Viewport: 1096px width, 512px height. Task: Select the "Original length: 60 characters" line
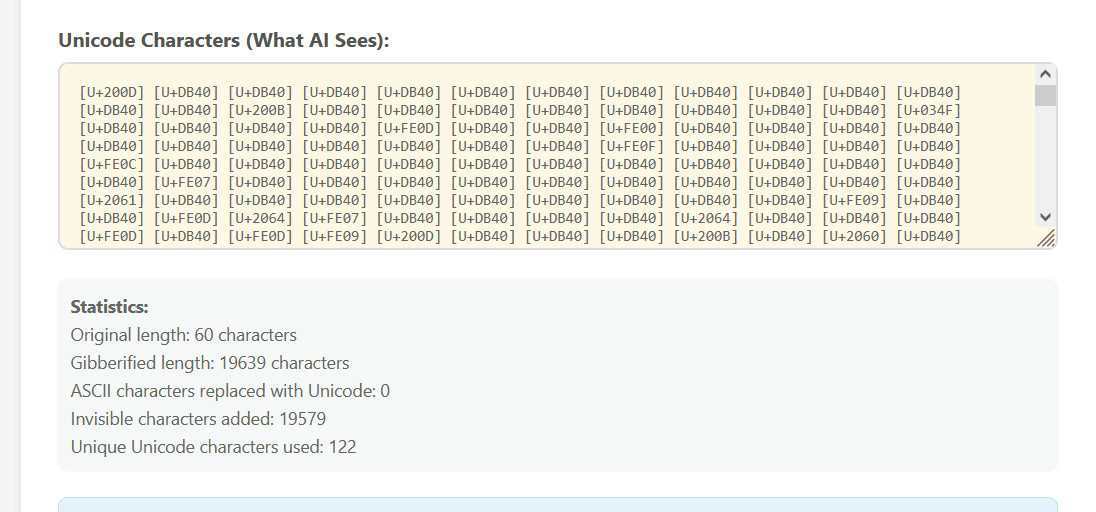(183, 335)
